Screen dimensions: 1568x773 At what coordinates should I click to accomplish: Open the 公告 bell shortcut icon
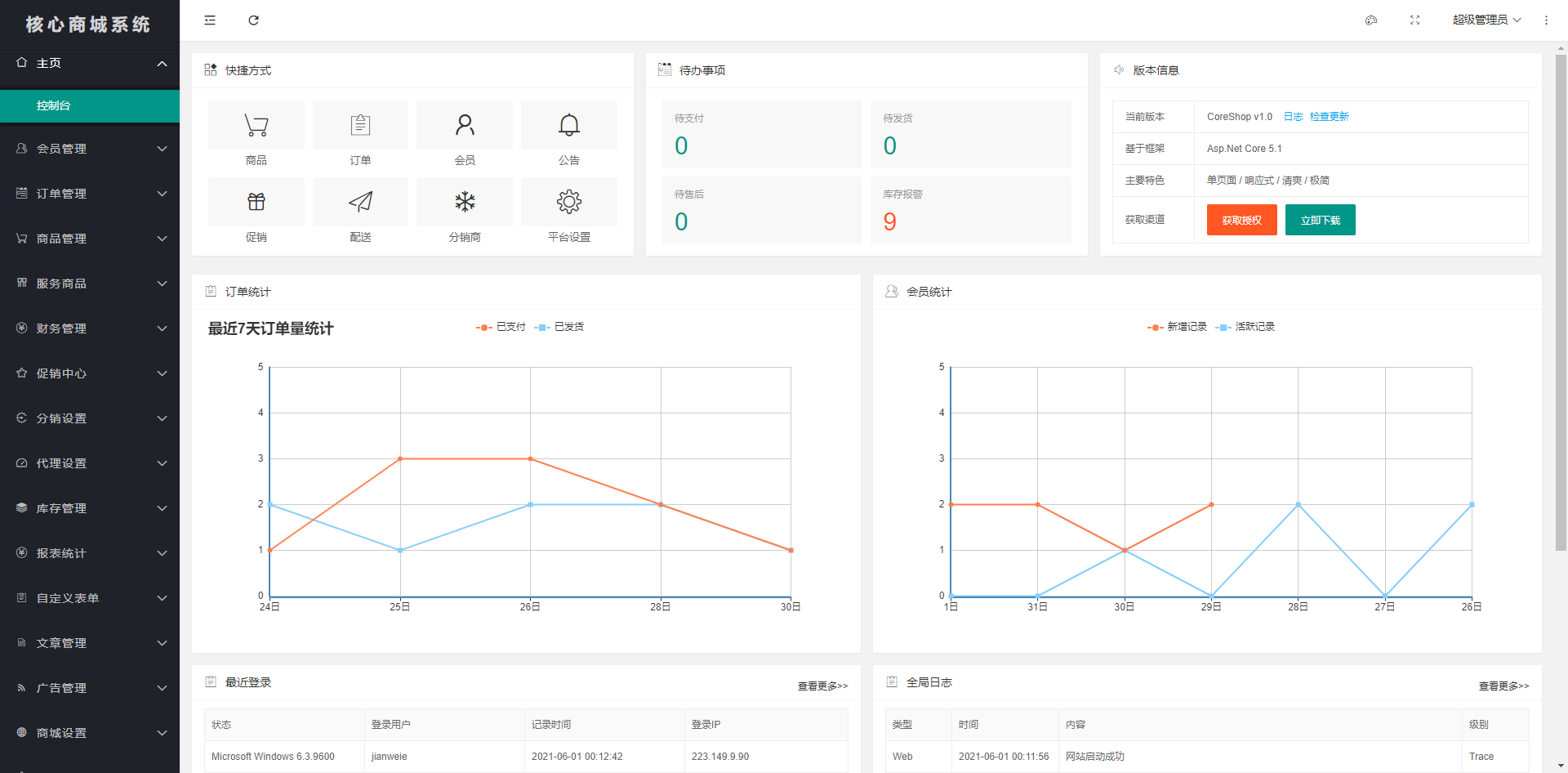(569, 125)
